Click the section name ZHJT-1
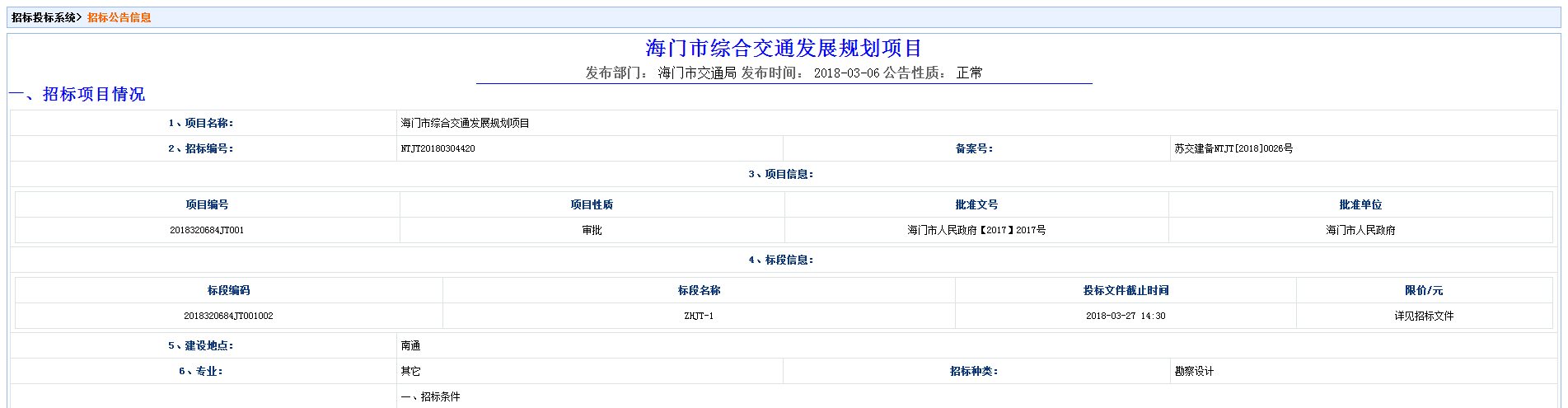 [699, 316]
